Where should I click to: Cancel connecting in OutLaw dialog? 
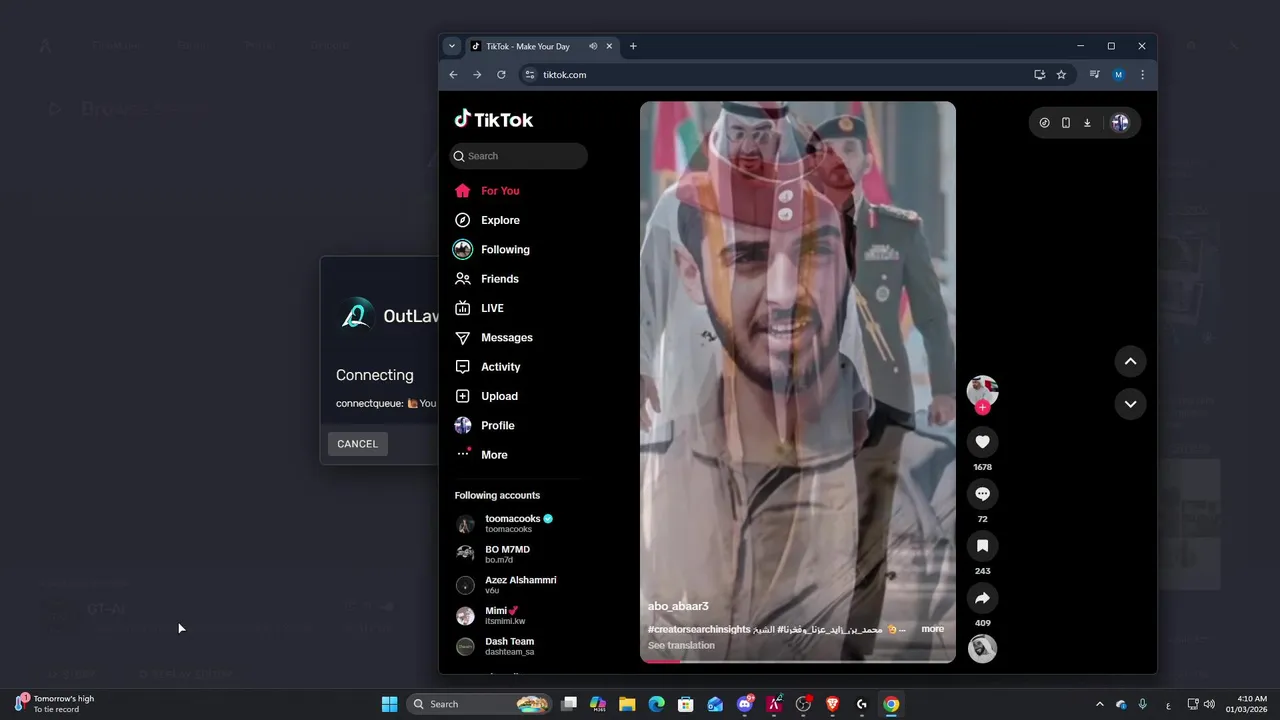357,444
